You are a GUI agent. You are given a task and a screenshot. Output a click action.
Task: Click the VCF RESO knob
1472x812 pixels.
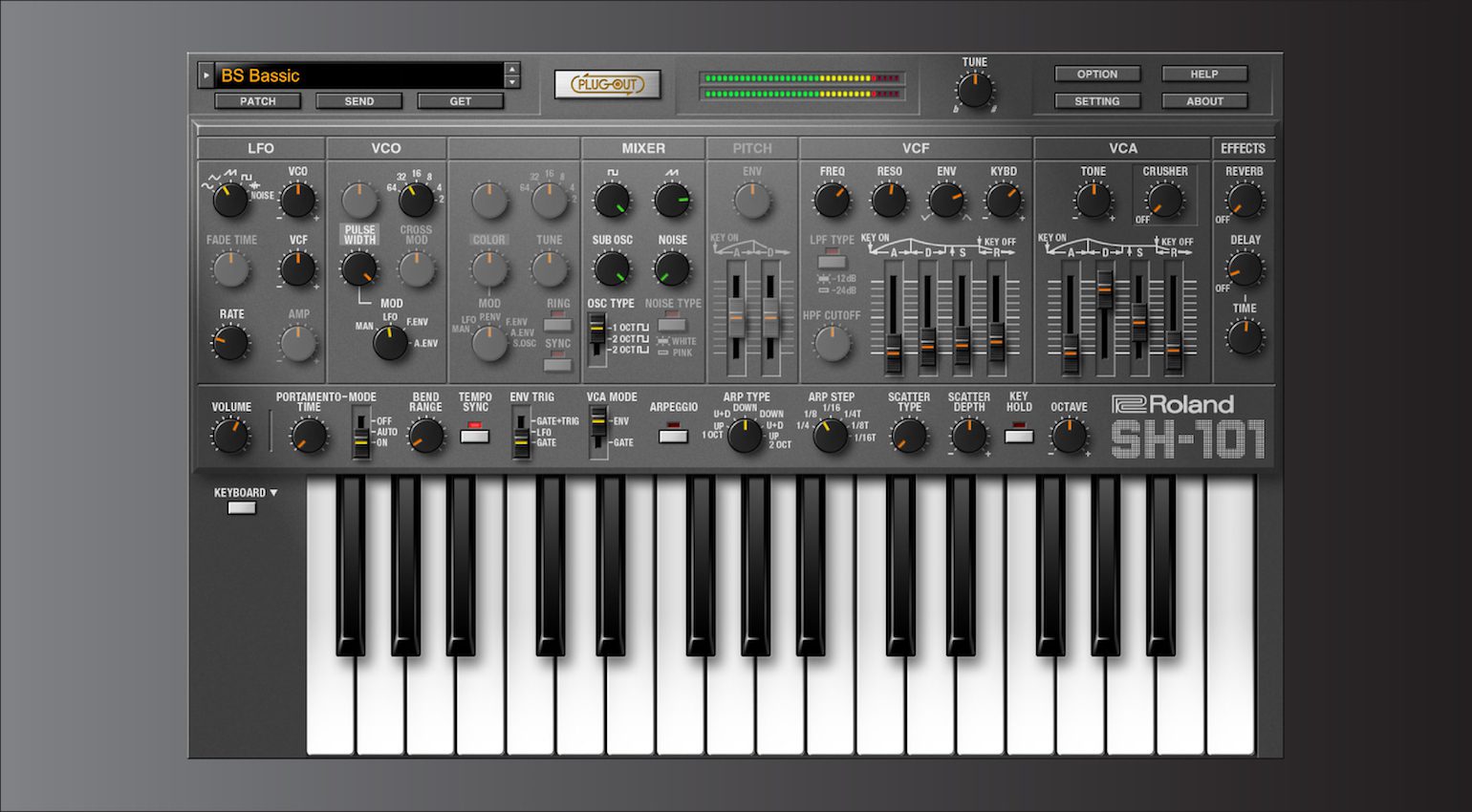point(889,201)
